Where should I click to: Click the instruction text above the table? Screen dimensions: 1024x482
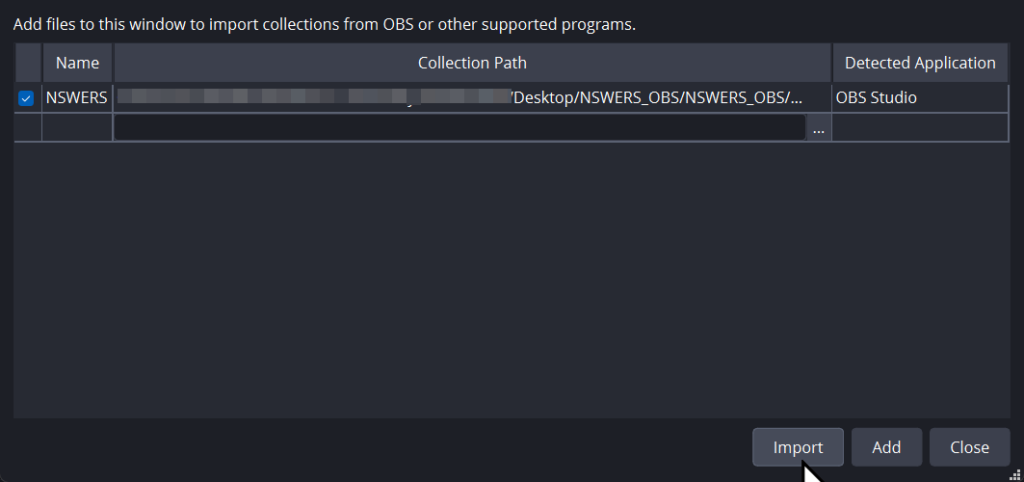324,24
